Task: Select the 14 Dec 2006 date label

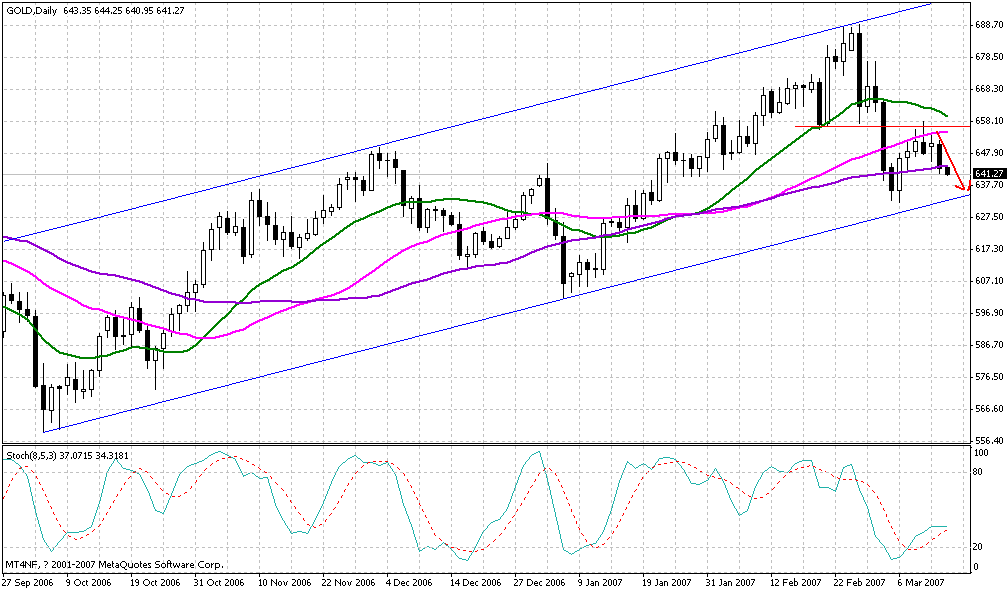Action: [x=475, y=582]
